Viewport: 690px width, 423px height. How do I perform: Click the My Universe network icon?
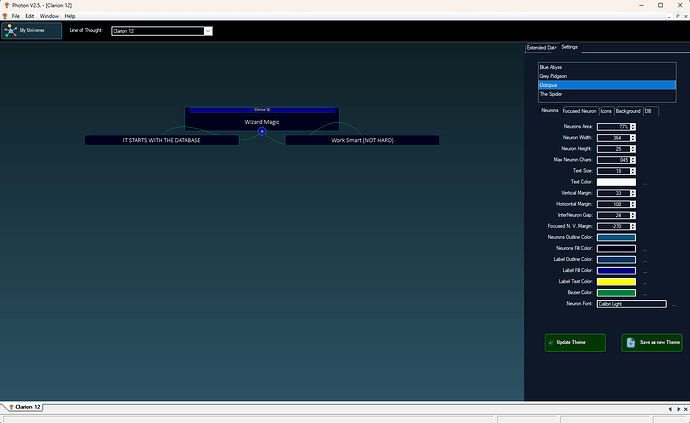11,30
